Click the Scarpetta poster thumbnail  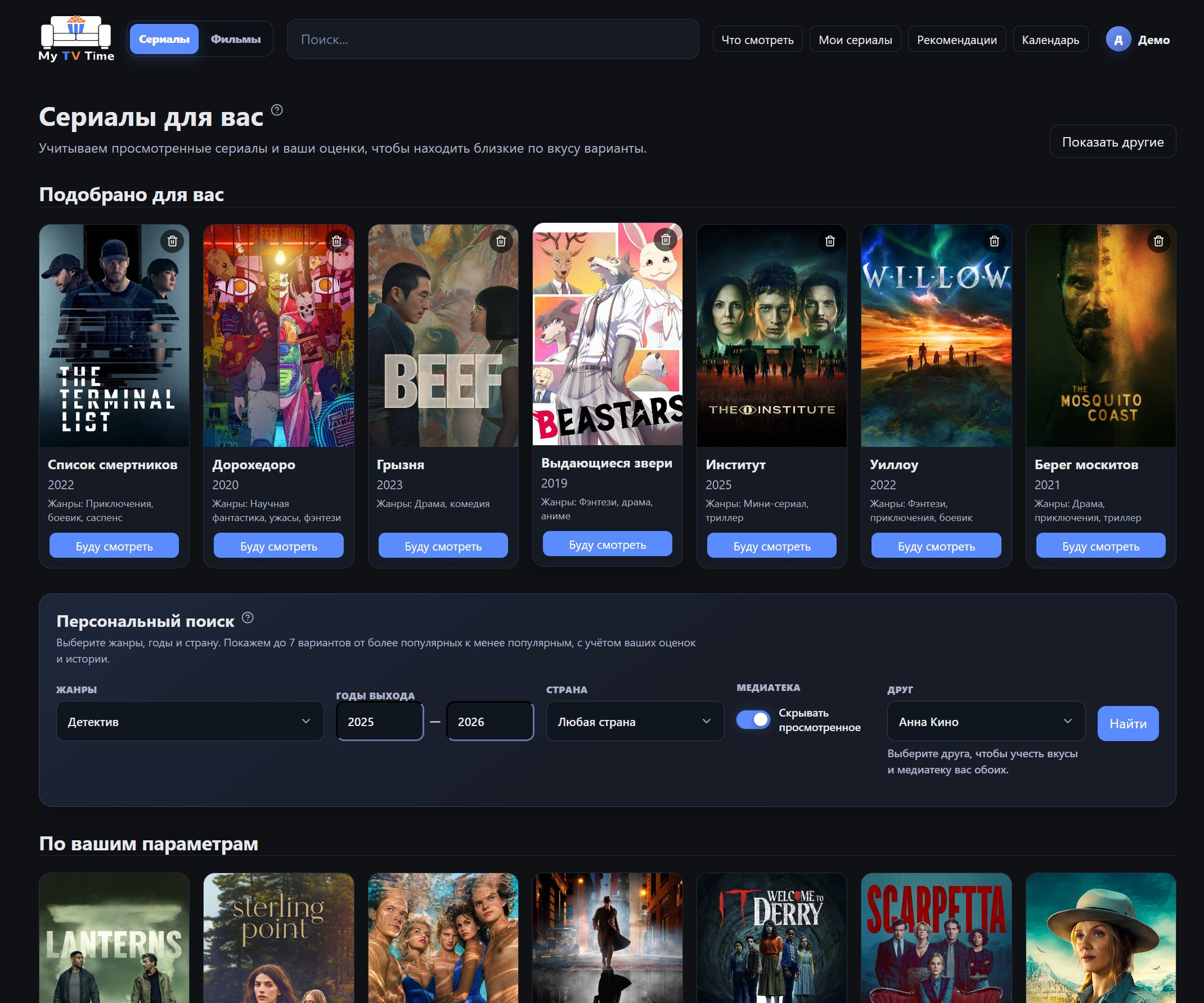(x=936, y=938)
